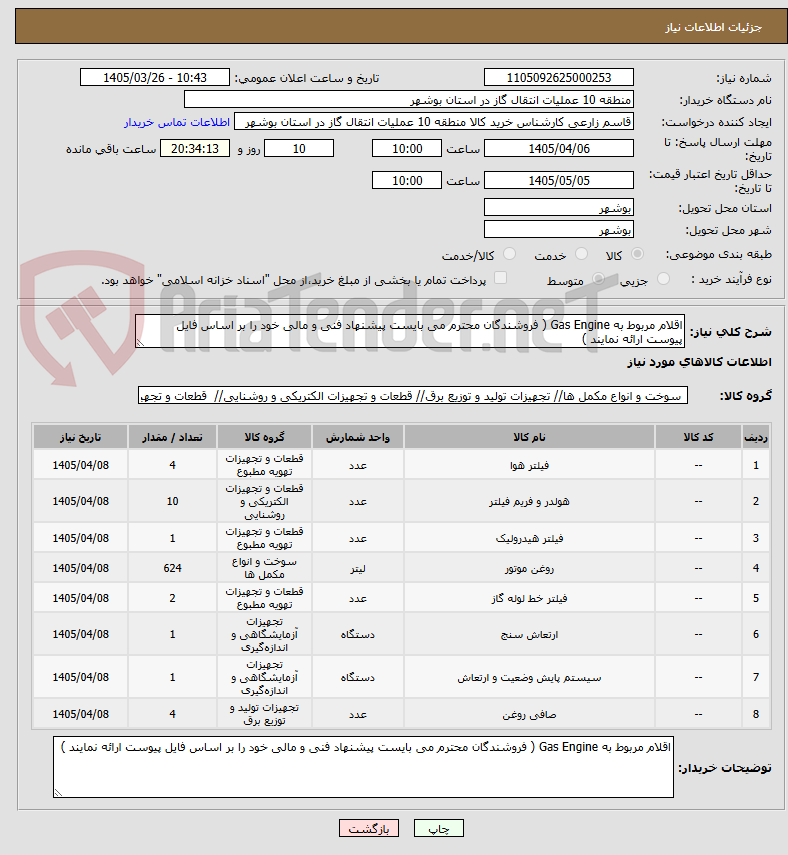Click the شرح کلی نیاز text area
Screen dimensions: 788x855
[410, 331]
